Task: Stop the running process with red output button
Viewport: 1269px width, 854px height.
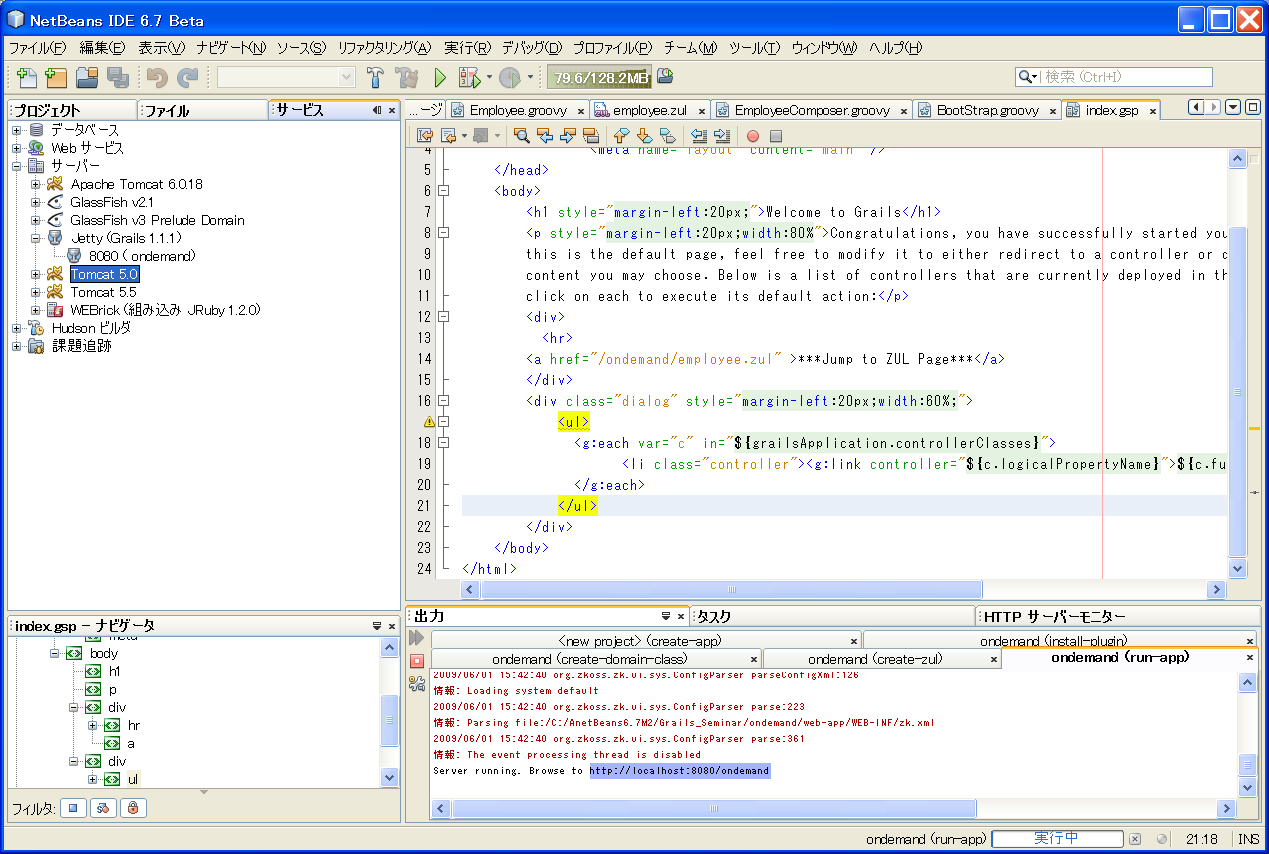Action: pos(417,661)
